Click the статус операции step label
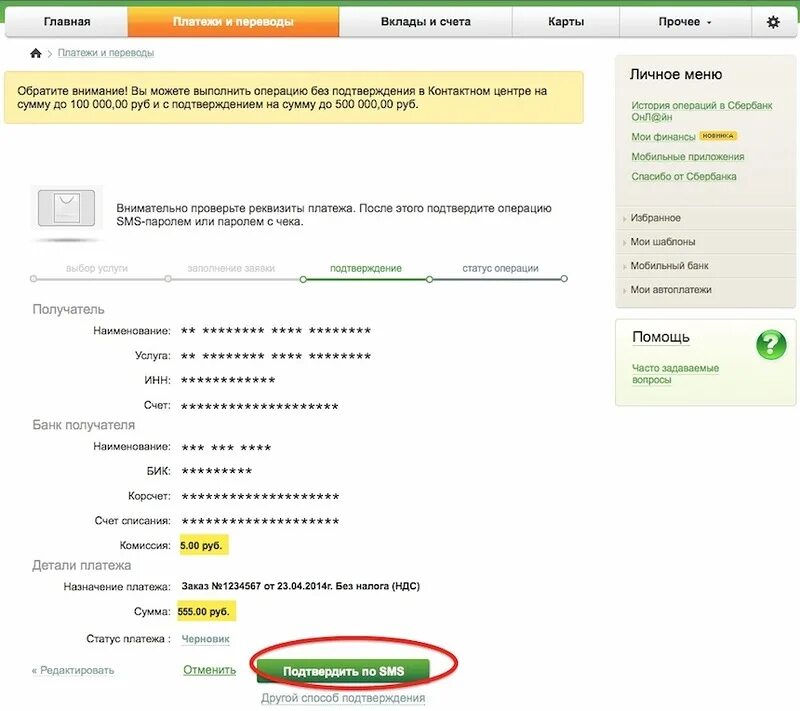The image size is (800, 711). (x=500, y=268)
